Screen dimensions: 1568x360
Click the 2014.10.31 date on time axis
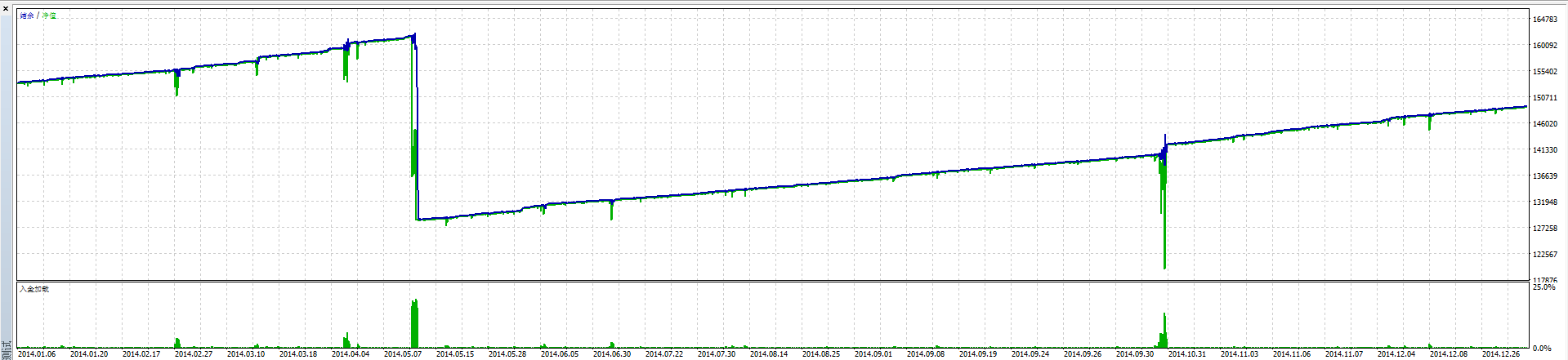pos(1187,354)
